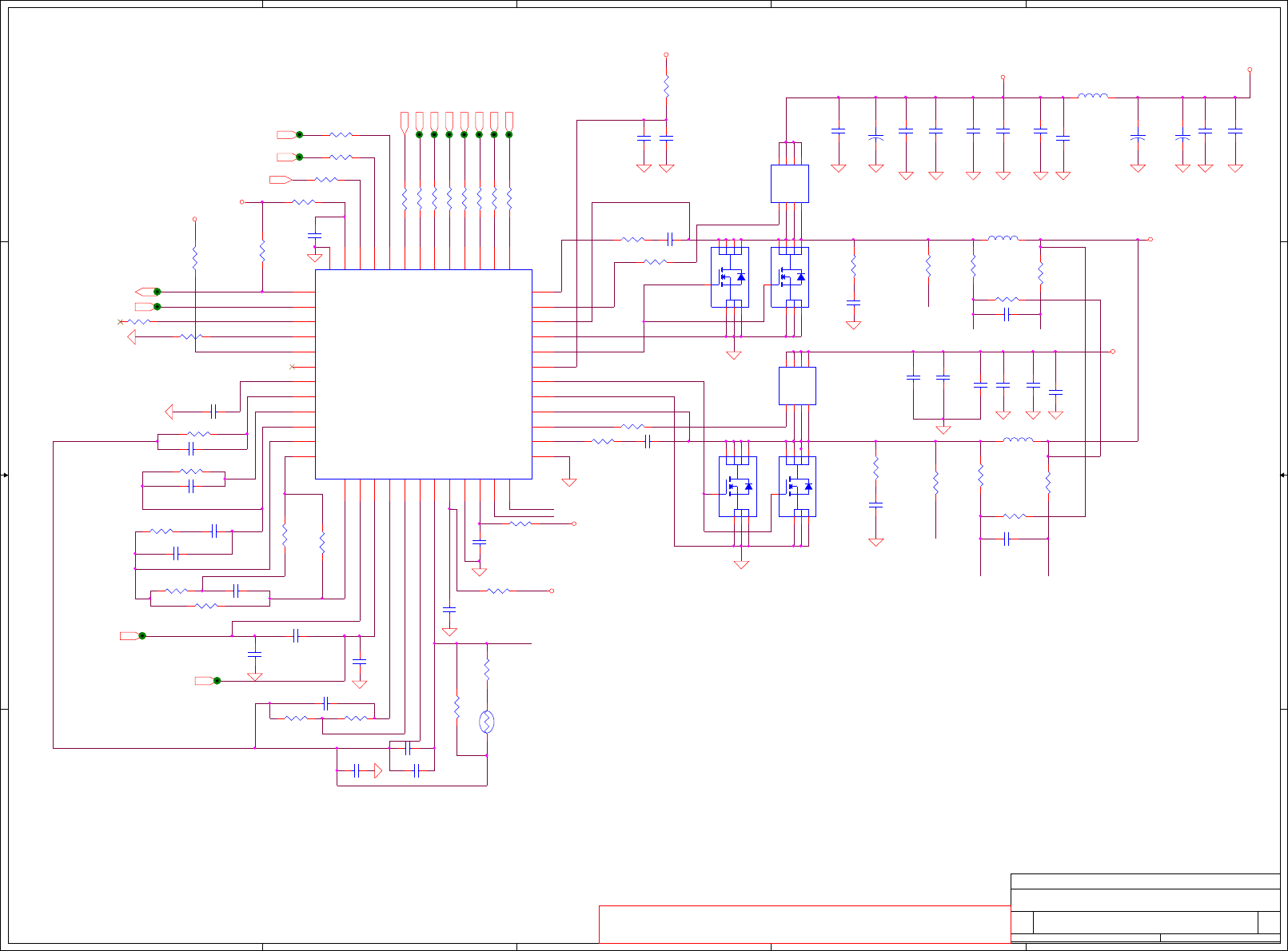Screen dimensions: 1288x951
Task: Click the oval thermistor symbol
Action: pyautogui.click(x=486, y=722)
